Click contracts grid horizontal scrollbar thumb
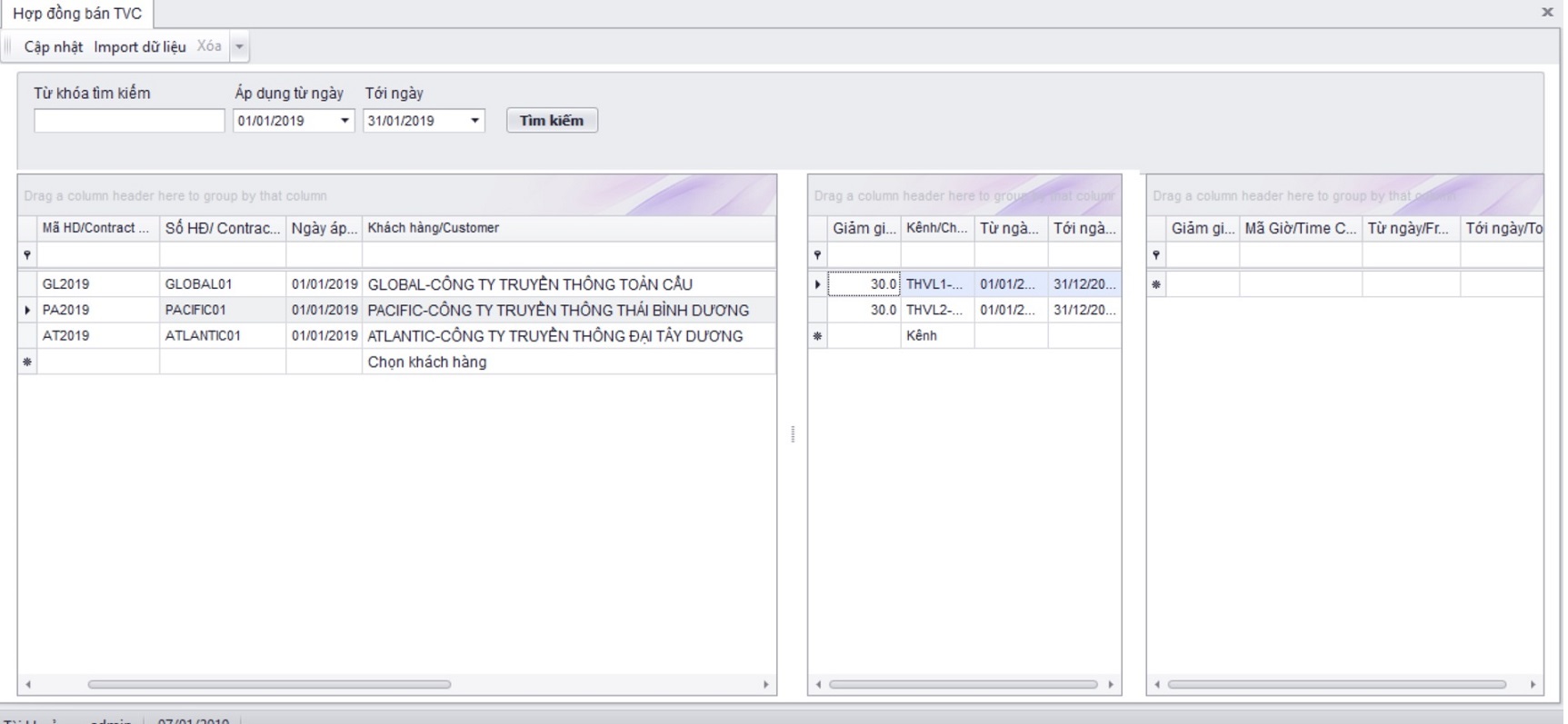Image resolution: width=1568 pixels, height=724 pixels. pos(269,684)
